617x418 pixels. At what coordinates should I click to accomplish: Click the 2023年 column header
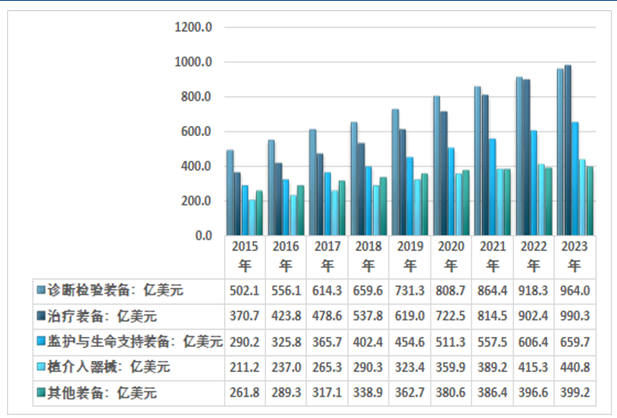tap(575, 256)
